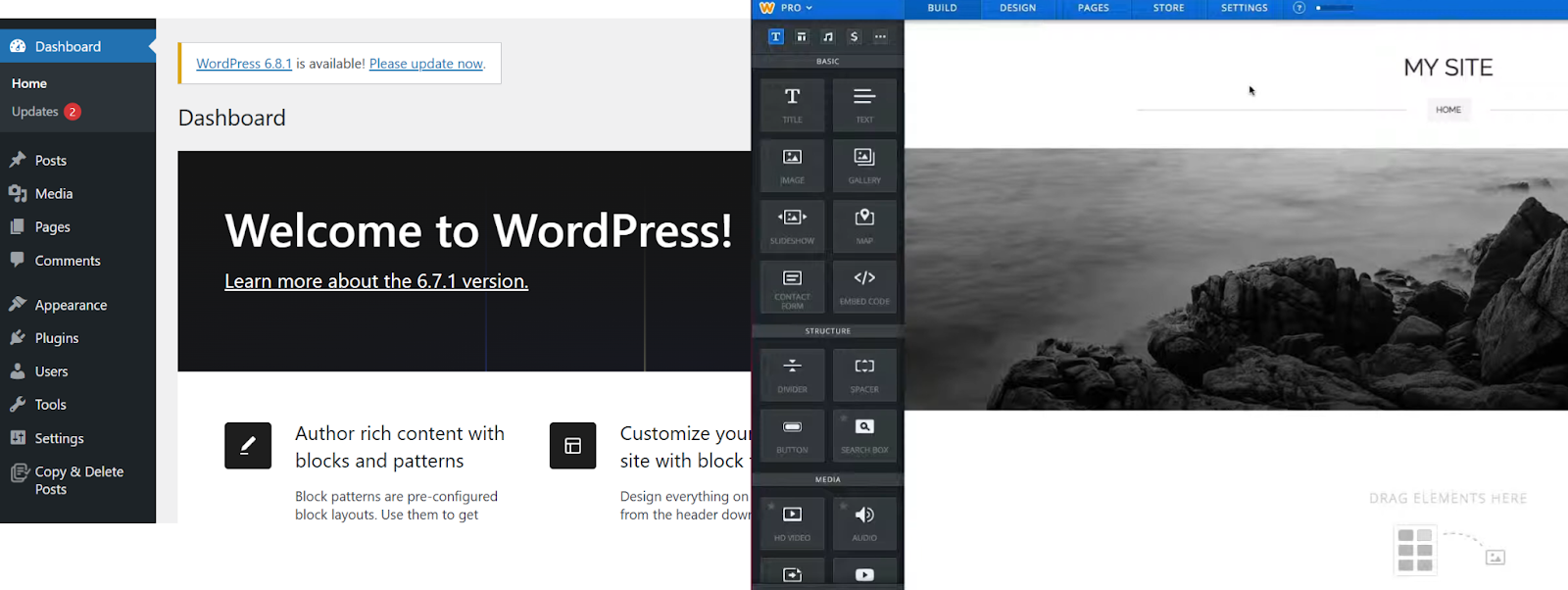Image resolution: width=1568 pixels, height=590 pixels.
Task: Open the PRO plan dropdown
Action: (x=797, y=8)
